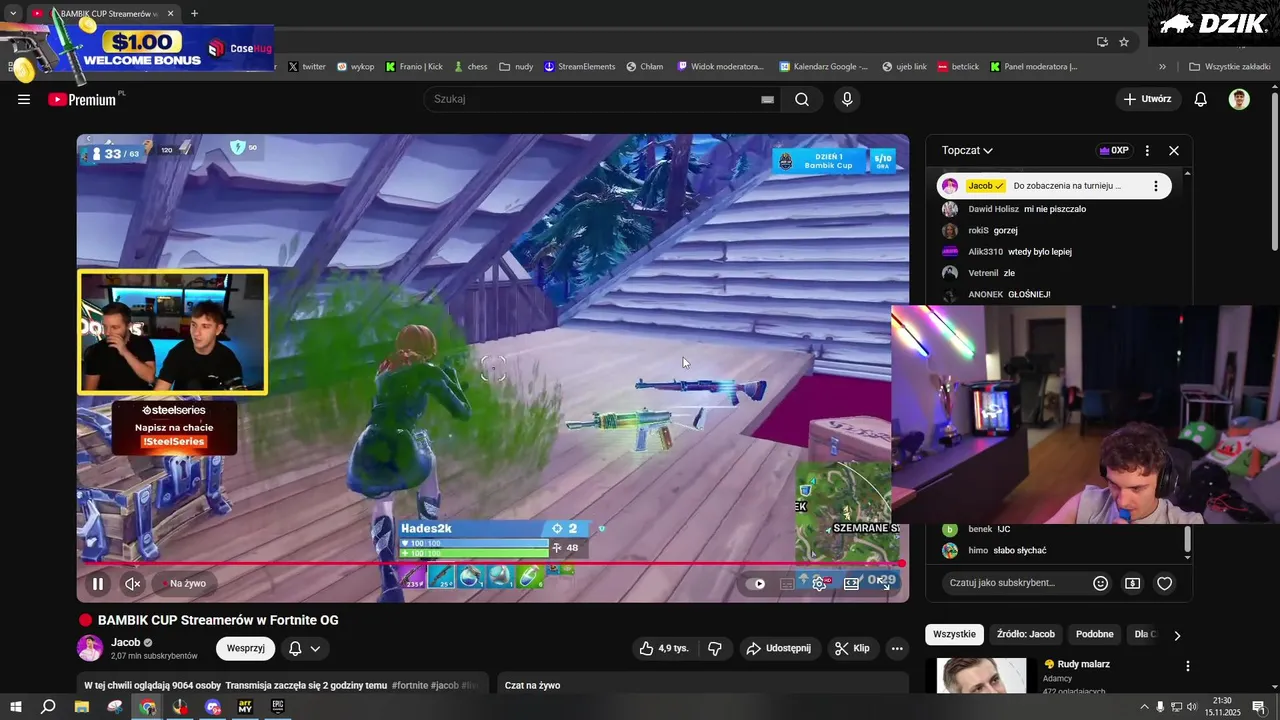The width and height of the screenshot is (1280, 720).
Task: Open twitter bookmark in bookmarks bar
Action: tap(307, 67)
